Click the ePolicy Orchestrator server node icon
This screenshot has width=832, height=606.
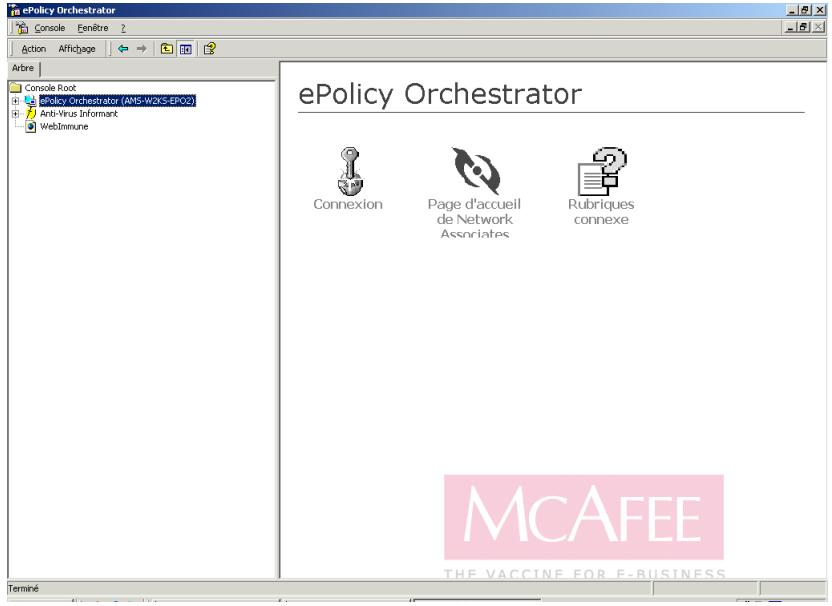pyautogui.click(x=31, y=100)
